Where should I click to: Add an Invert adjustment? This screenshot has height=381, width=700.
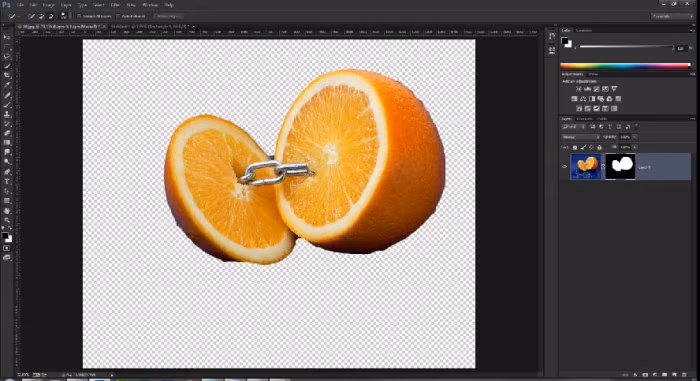[579, 109]
